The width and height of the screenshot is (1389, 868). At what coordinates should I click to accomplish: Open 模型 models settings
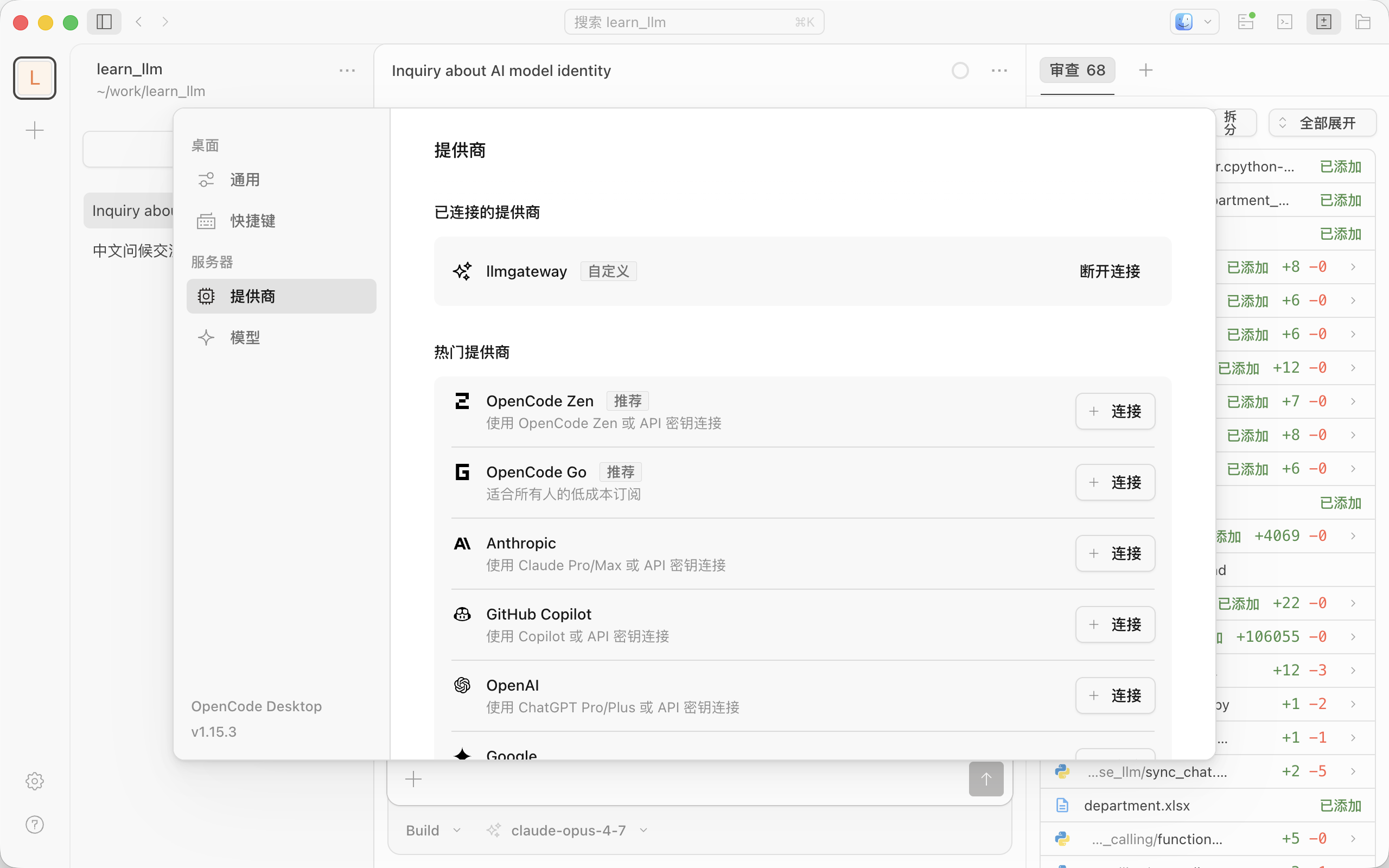281,337
